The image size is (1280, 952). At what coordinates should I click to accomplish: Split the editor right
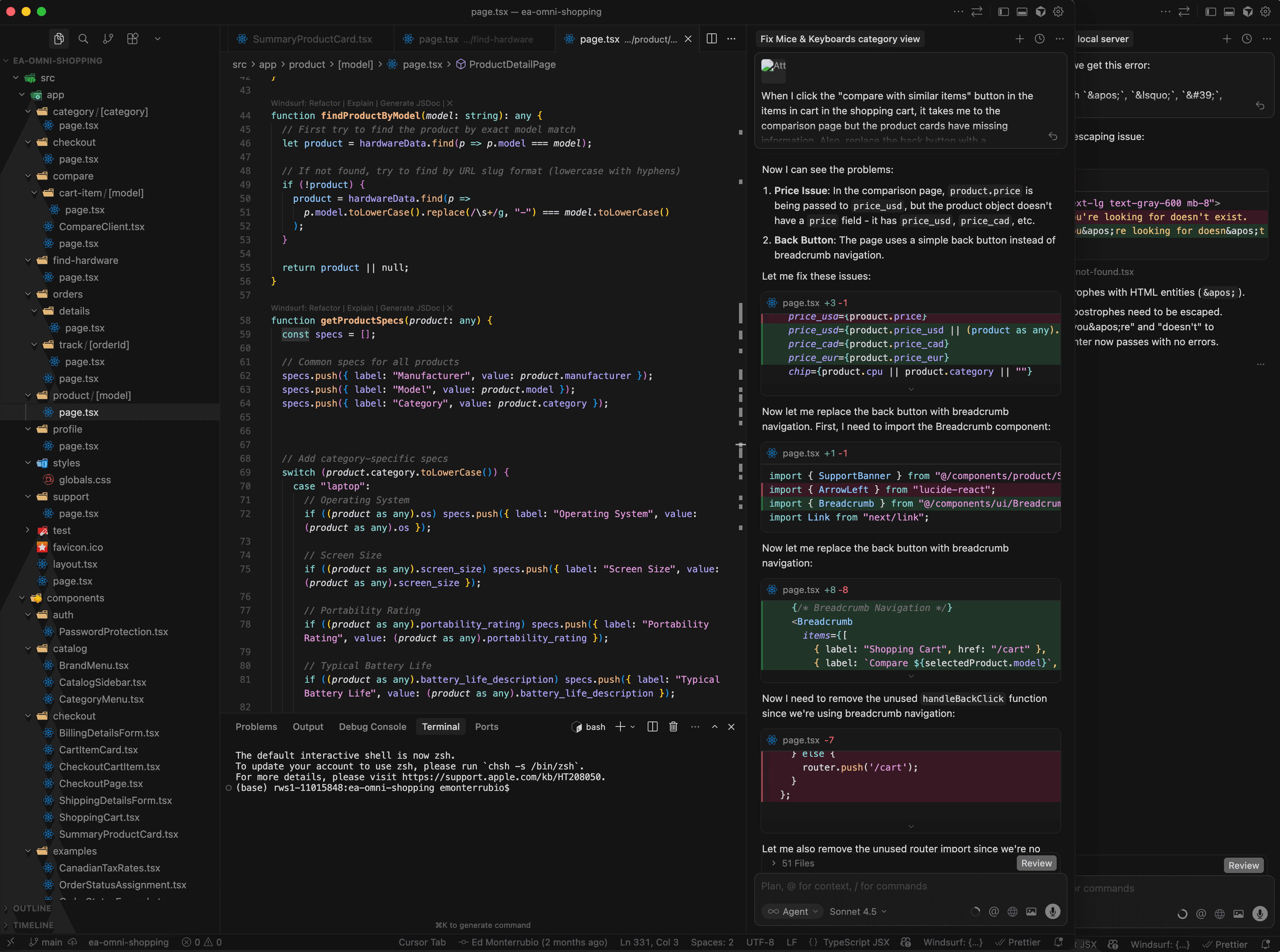click(712, 39)
